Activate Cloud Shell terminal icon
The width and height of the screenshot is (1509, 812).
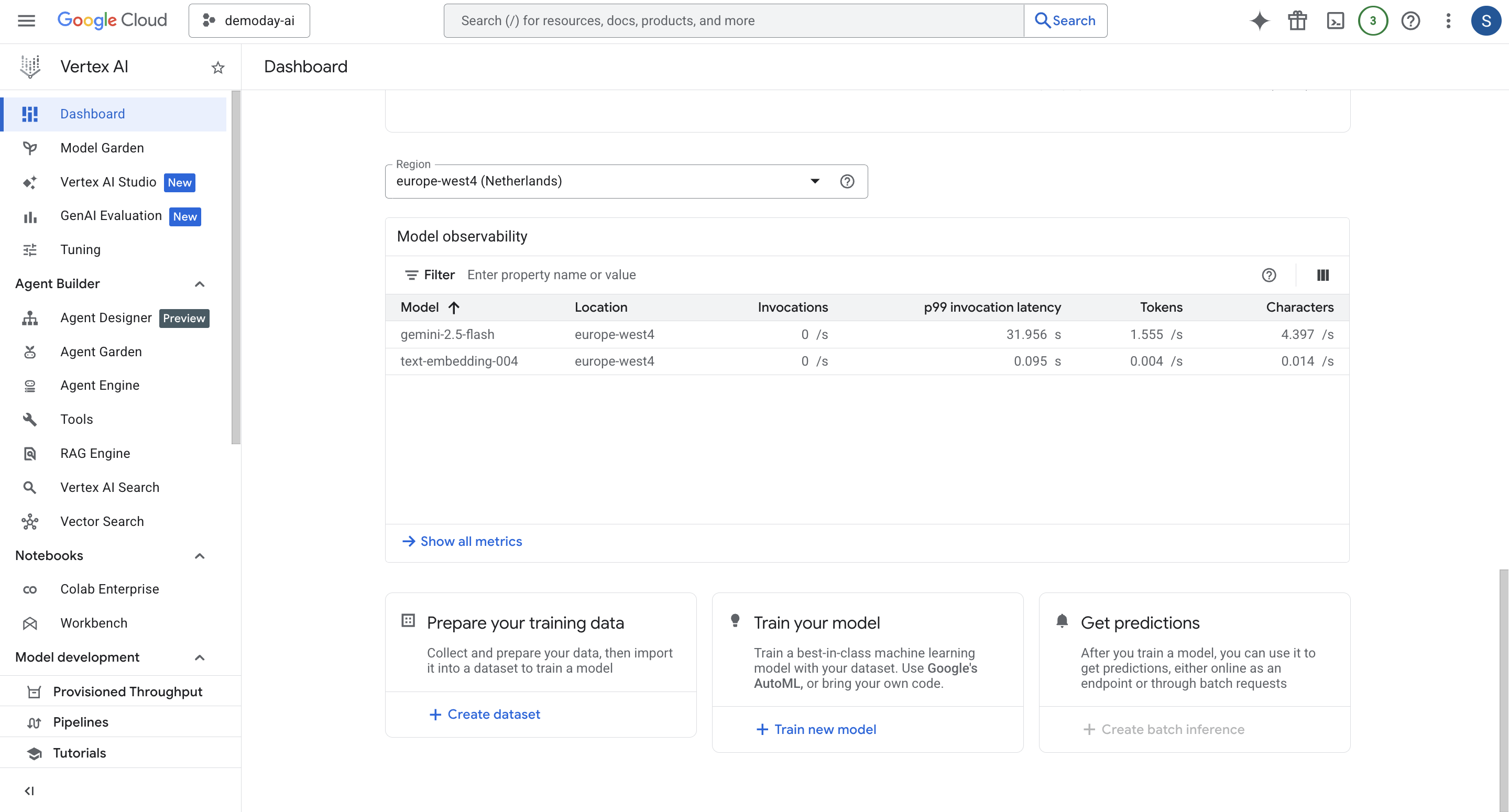coord(1335,21)
